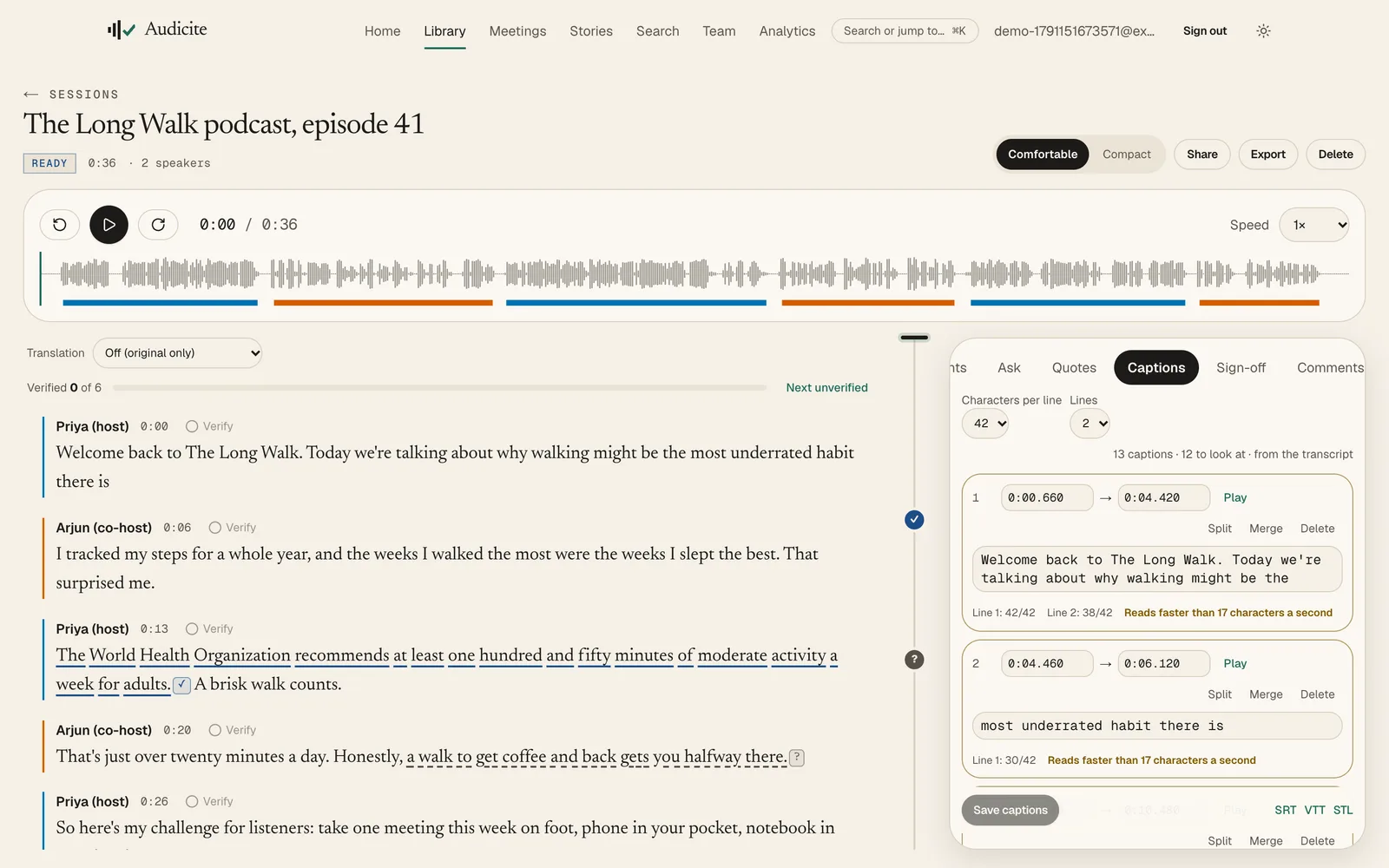Screen dimensions: 1389x868
Task: Open the Library nav tab
Action: (444, 31)
